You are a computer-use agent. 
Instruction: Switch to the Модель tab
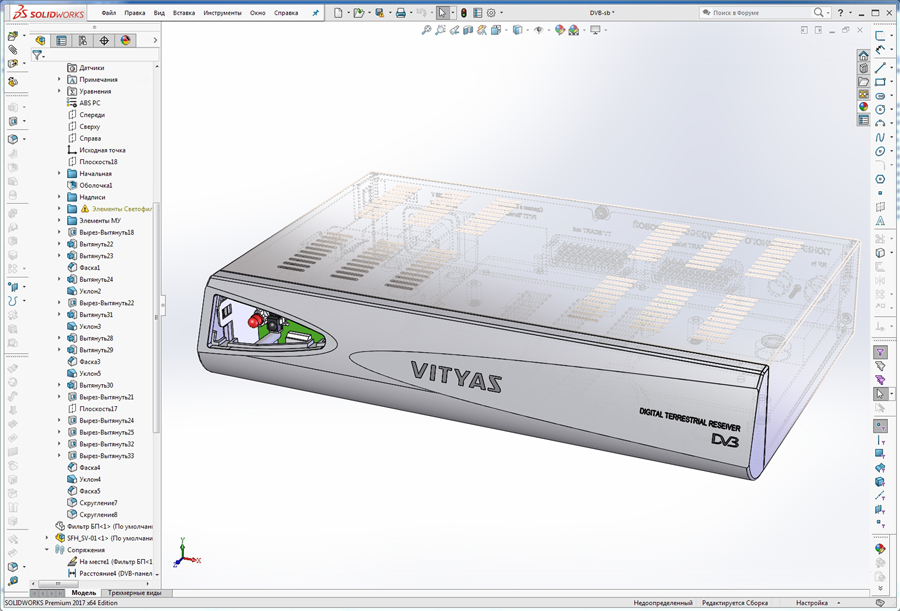84,593
